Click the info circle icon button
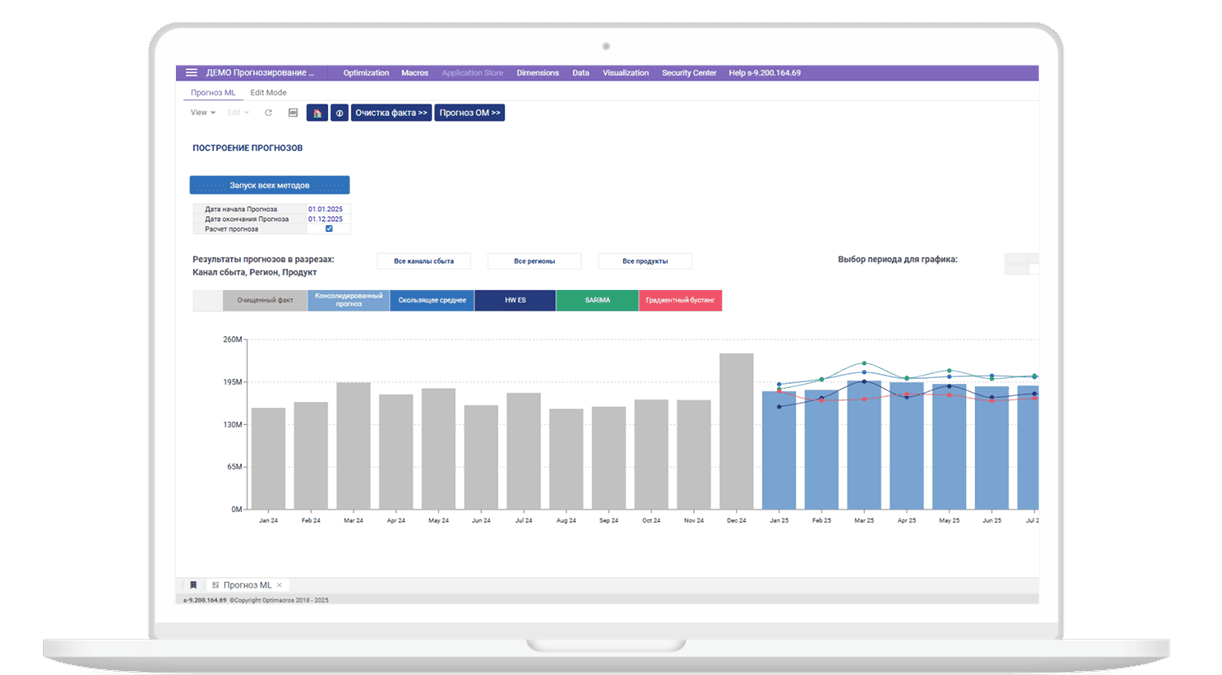The width and height of the screenshot is (1222, 675). 339,113
